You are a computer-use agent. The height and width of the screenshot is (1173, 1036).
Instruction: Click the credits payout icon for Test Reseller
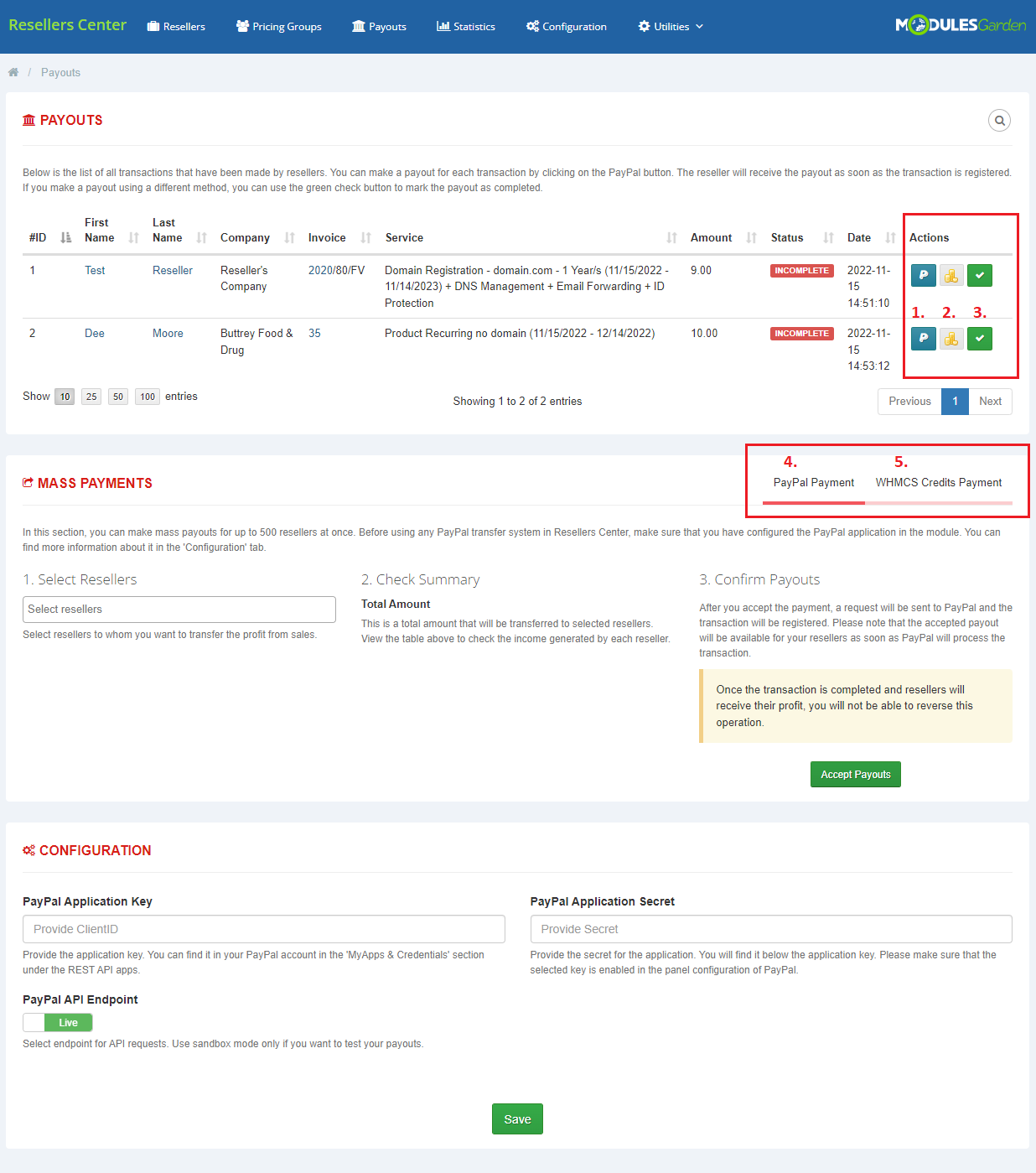(951, 275)
